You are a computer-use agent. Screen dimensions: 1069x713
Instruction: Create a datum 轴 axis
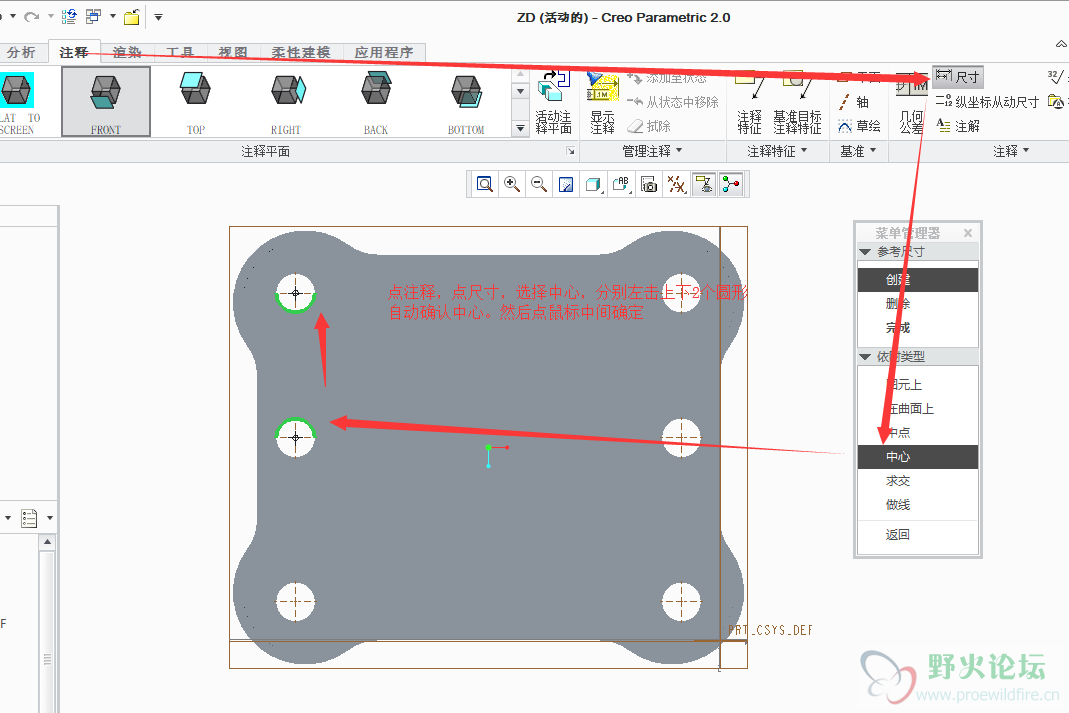(x=854, y=102)
